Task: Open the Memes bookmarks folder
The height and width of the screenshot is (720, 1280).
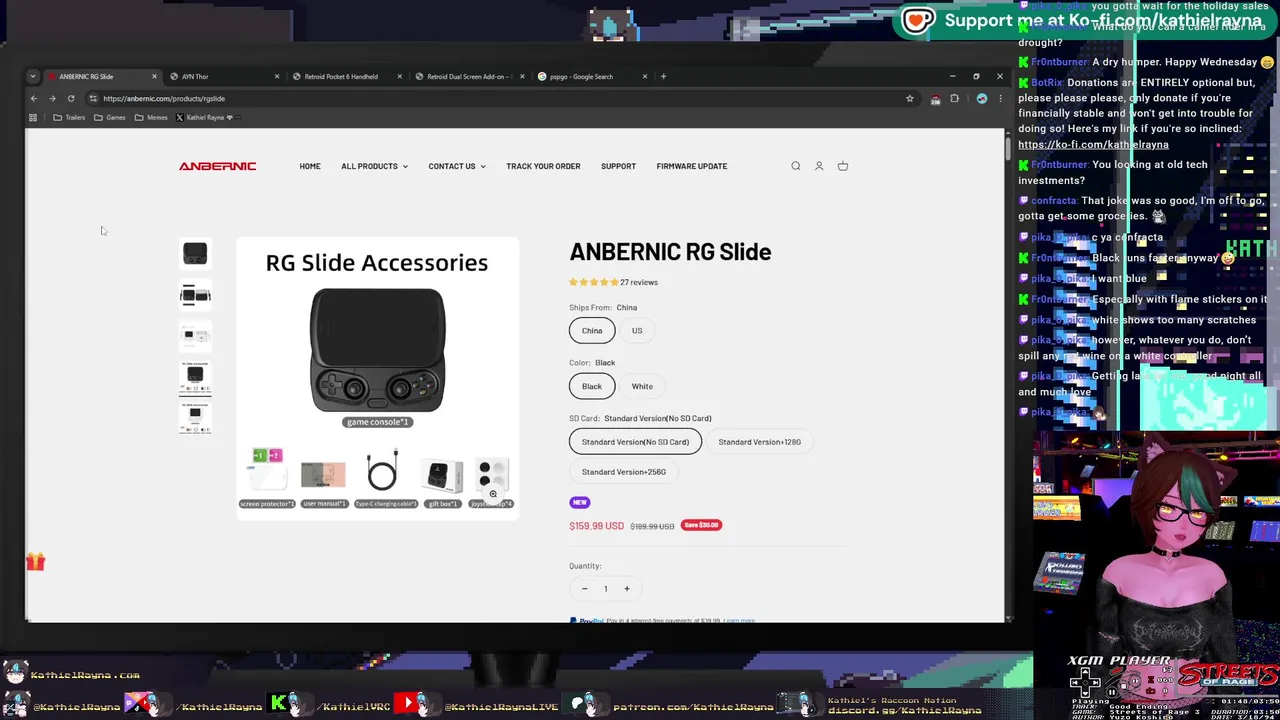Action: (151, 117)
